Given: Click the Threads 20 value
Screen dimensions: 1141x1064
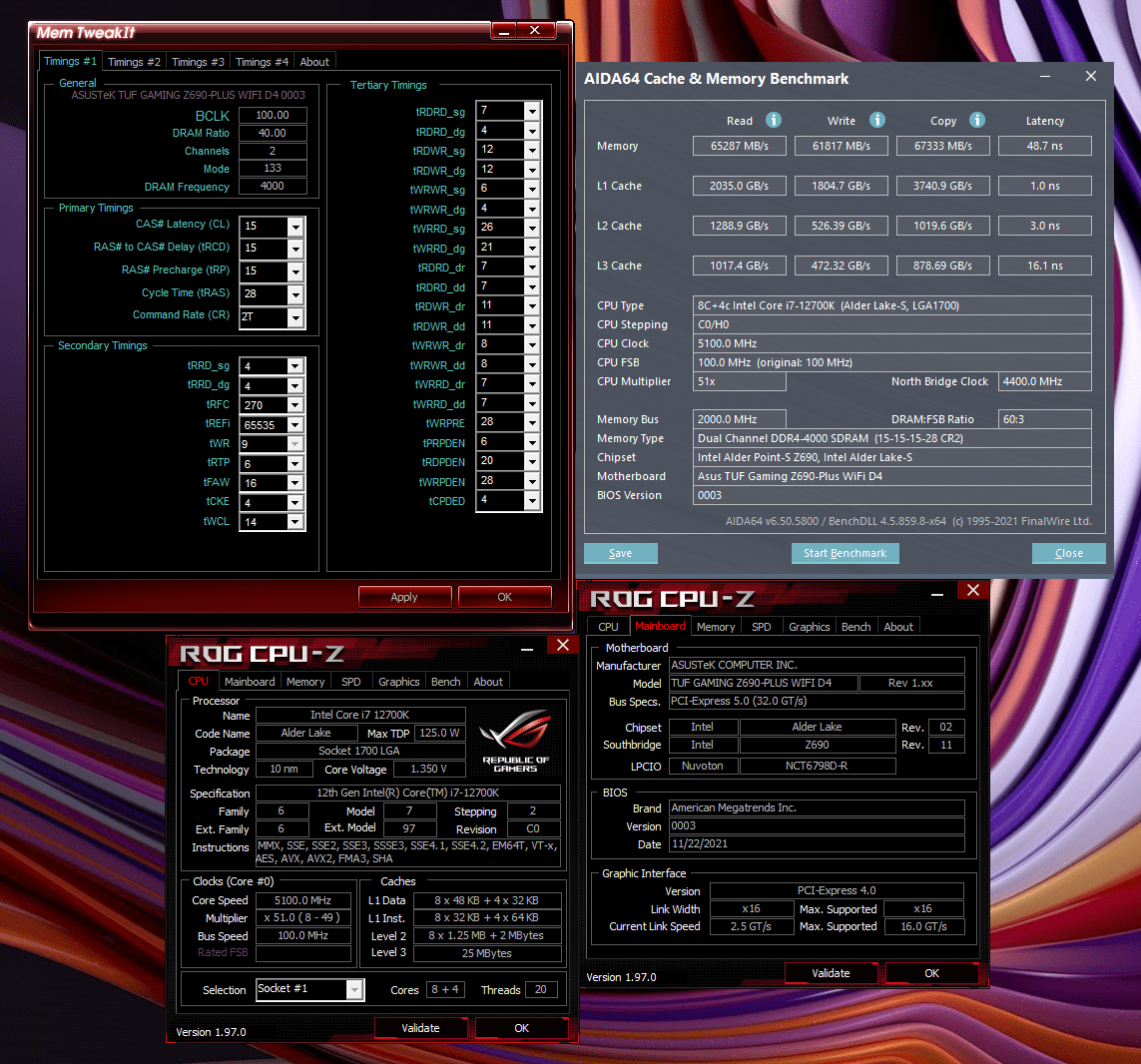Looking at the screenshot, I should click(541, 990).
